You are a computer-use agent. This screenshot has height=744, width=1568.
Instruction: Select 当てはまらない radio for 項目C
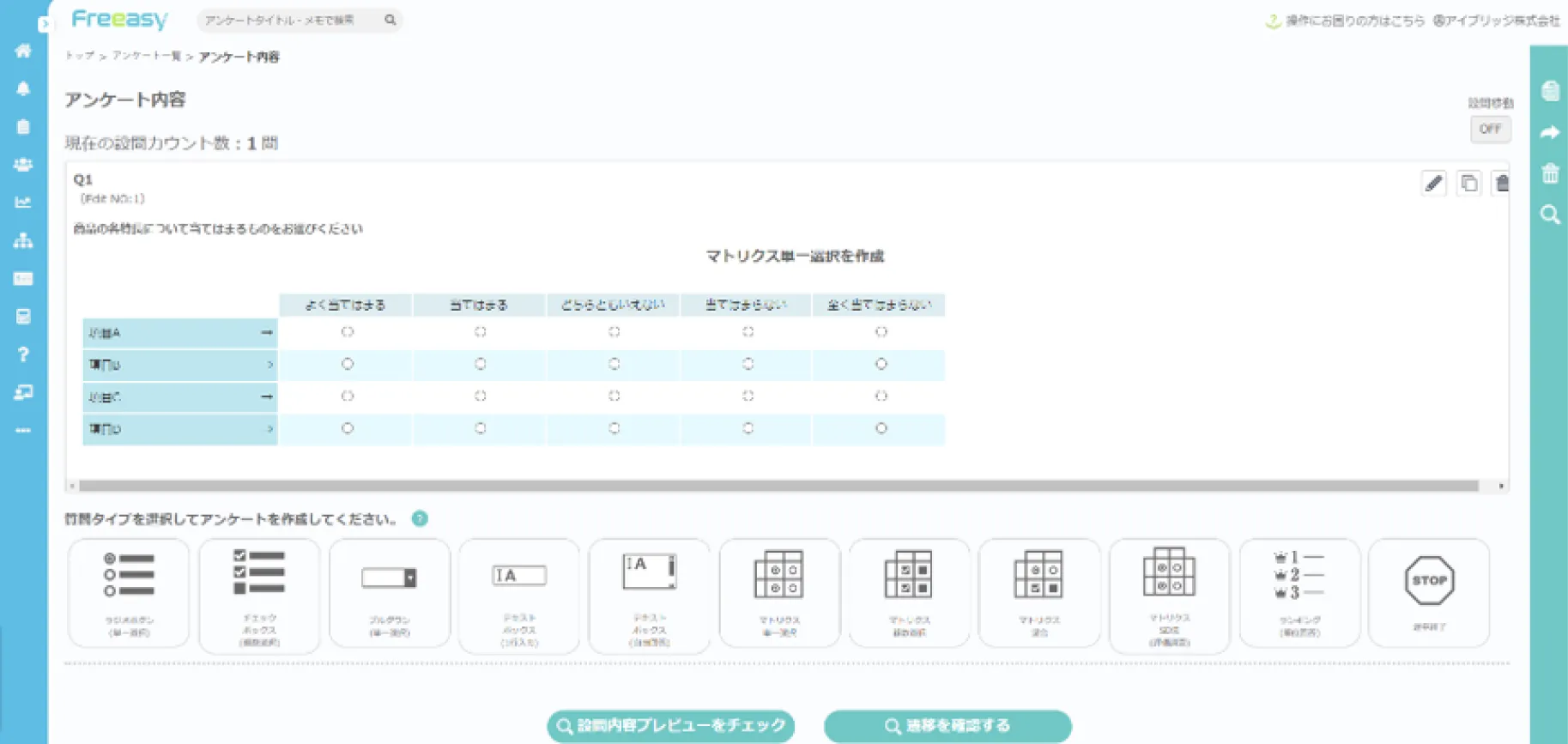tap(748, 396)
